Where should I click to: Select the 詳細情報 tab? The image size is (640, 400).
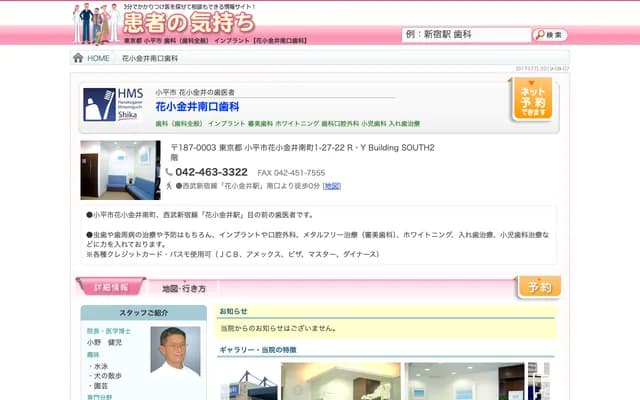[x=111, y=287]
